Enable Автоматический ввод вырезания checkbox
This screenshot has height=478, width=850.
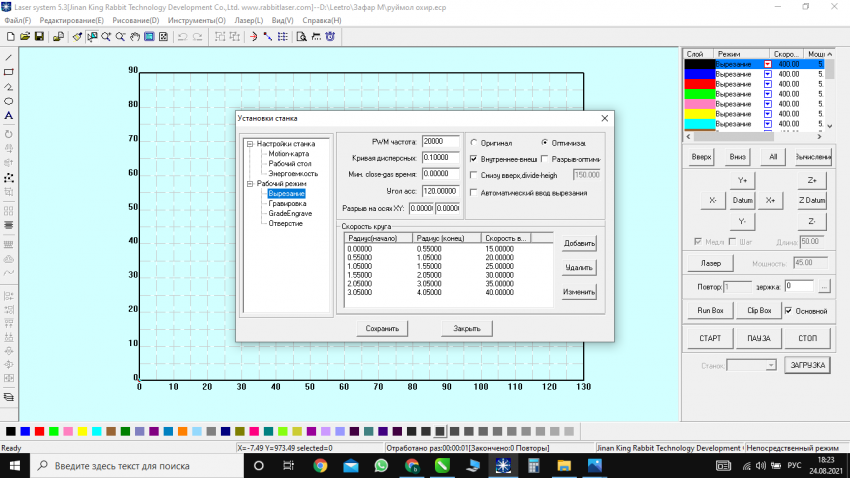[473, 192]
